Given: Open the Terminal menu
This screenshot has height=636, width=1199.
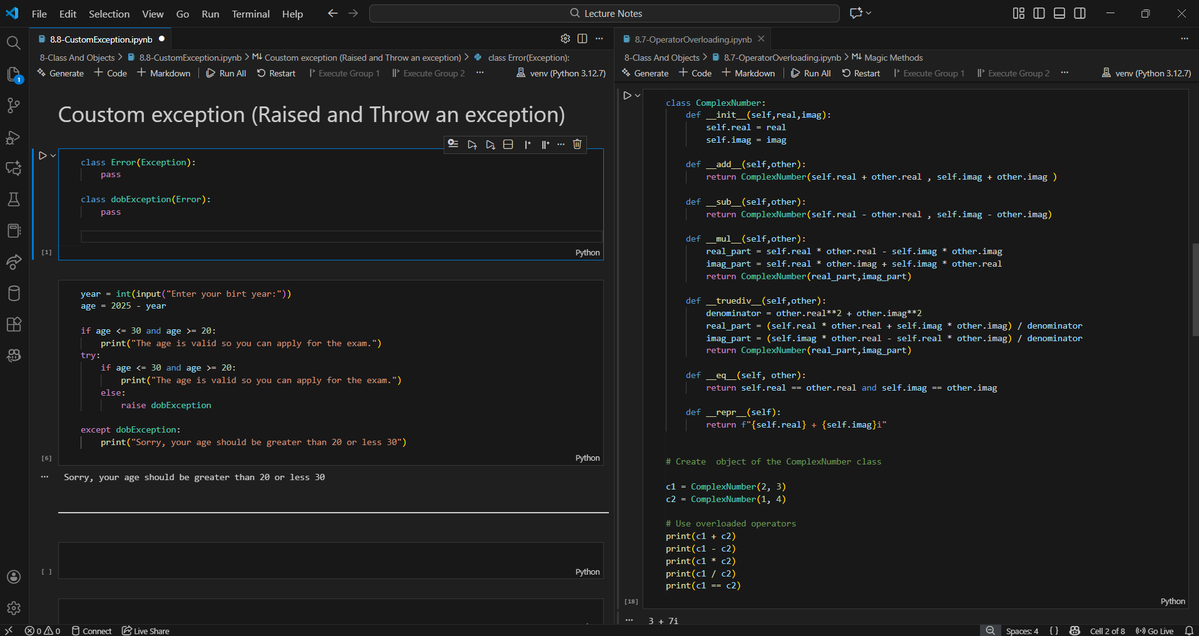Looking at the screenshot, I should coord(250,13).
